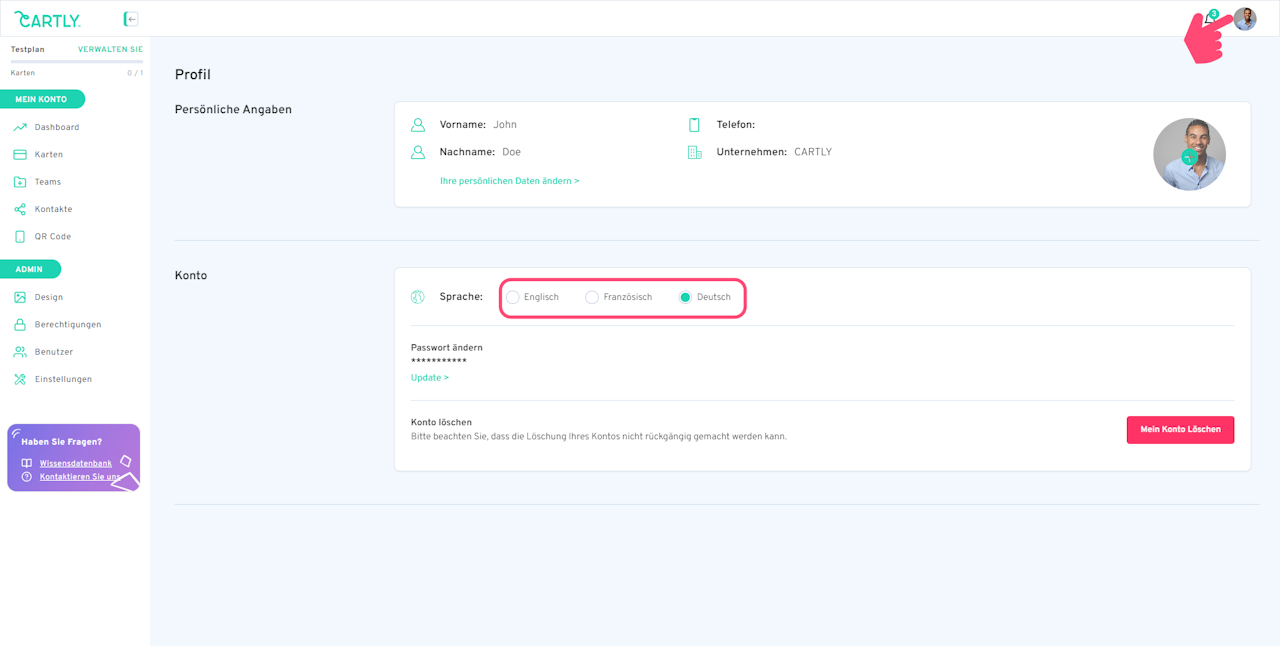The height and width of the screenshot is (646, 1280).
Task: Click the Cartly logo
Action: [47, 19]
